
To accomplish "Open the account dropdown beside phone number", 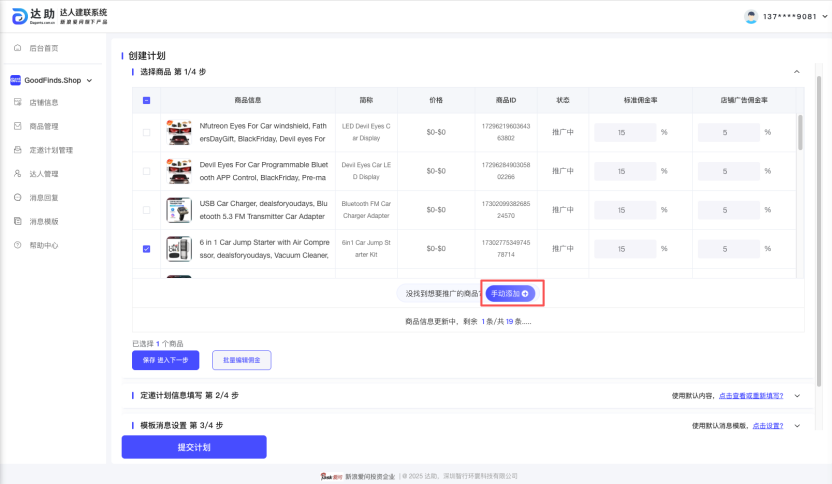I will 822,17.
